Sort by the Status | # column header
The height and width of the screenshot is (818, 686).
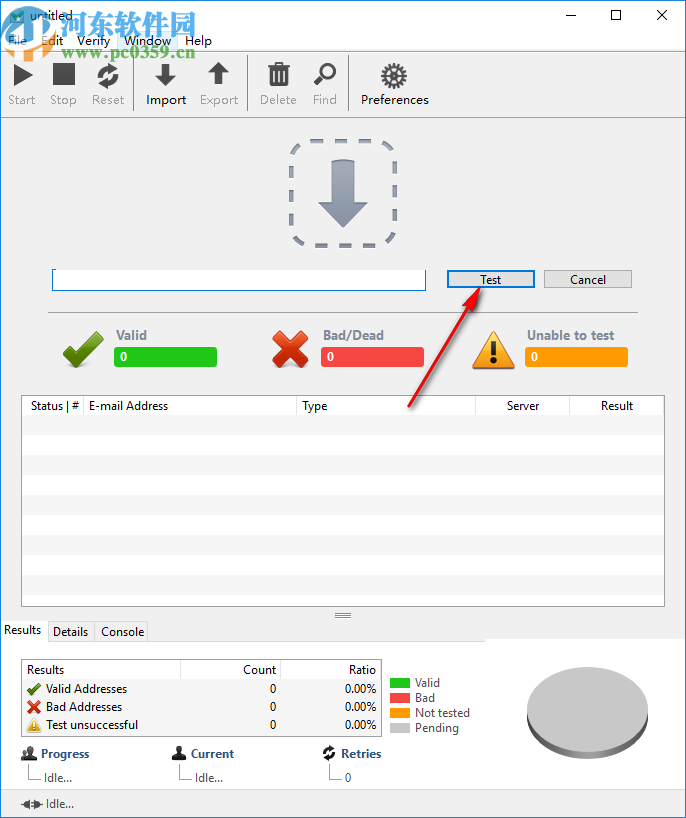coord(53,406)
